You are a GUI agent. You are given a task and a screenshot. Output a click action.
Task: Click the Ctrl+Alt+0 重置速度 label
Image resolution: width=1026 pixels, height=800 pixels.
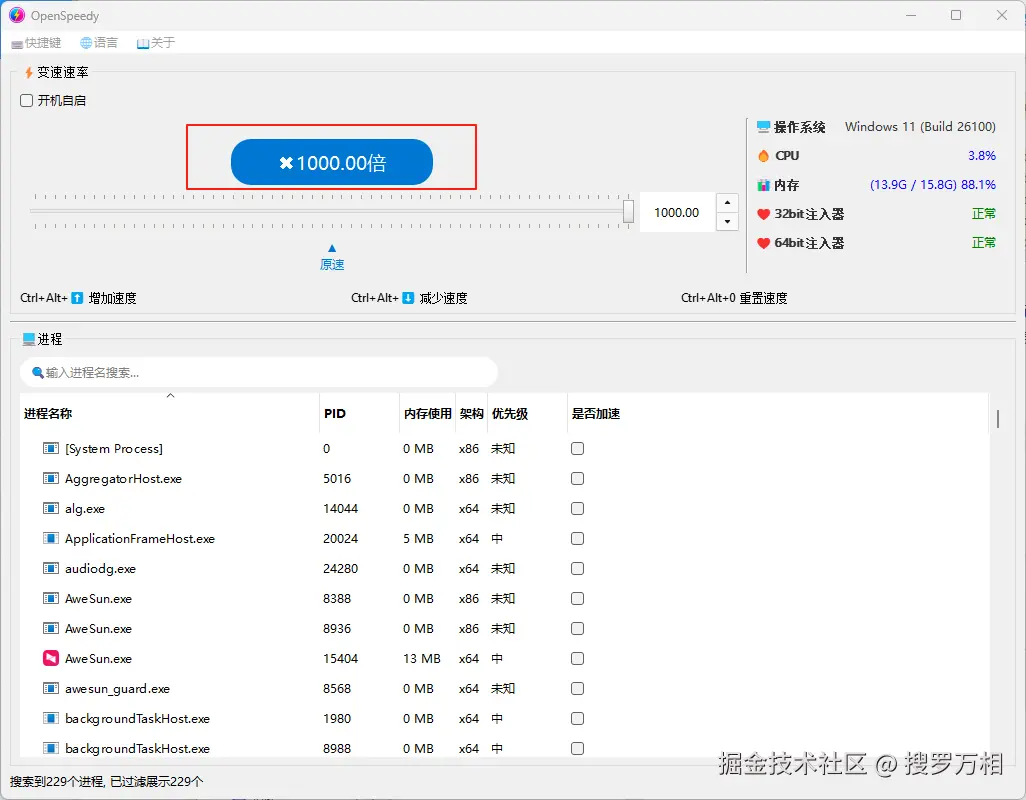734,298
